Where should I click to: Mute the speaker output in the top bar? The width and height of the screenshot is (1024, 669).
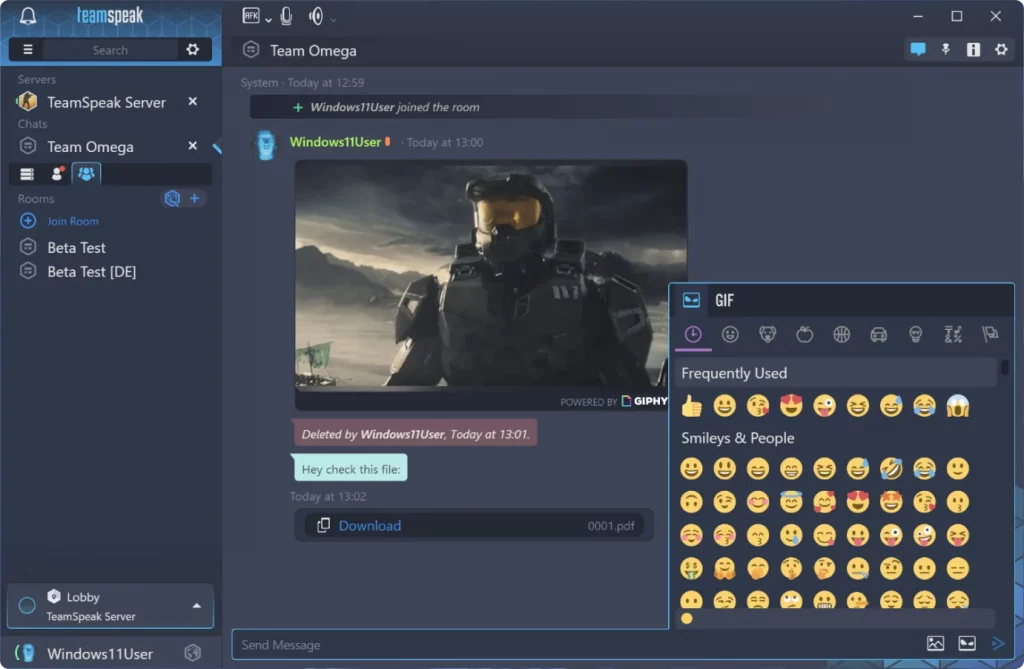pos(316,16)
